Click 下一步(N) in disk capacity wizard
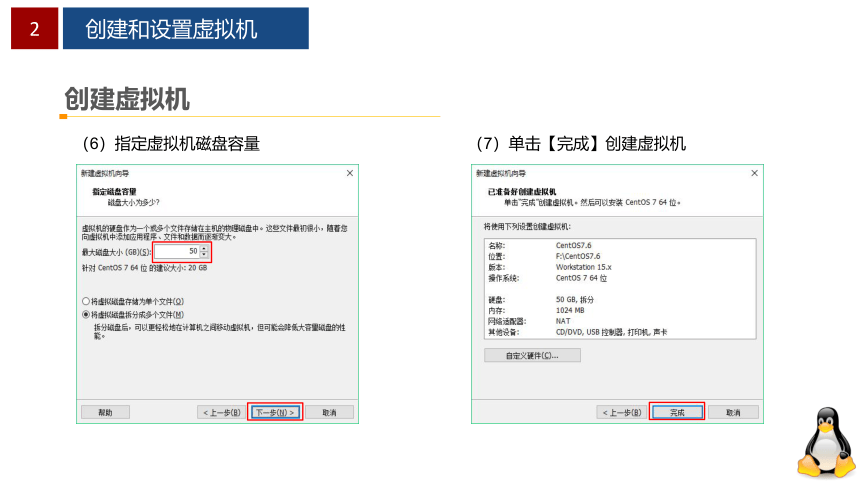Viewport: 860px width, 484px height. point(275,412)
